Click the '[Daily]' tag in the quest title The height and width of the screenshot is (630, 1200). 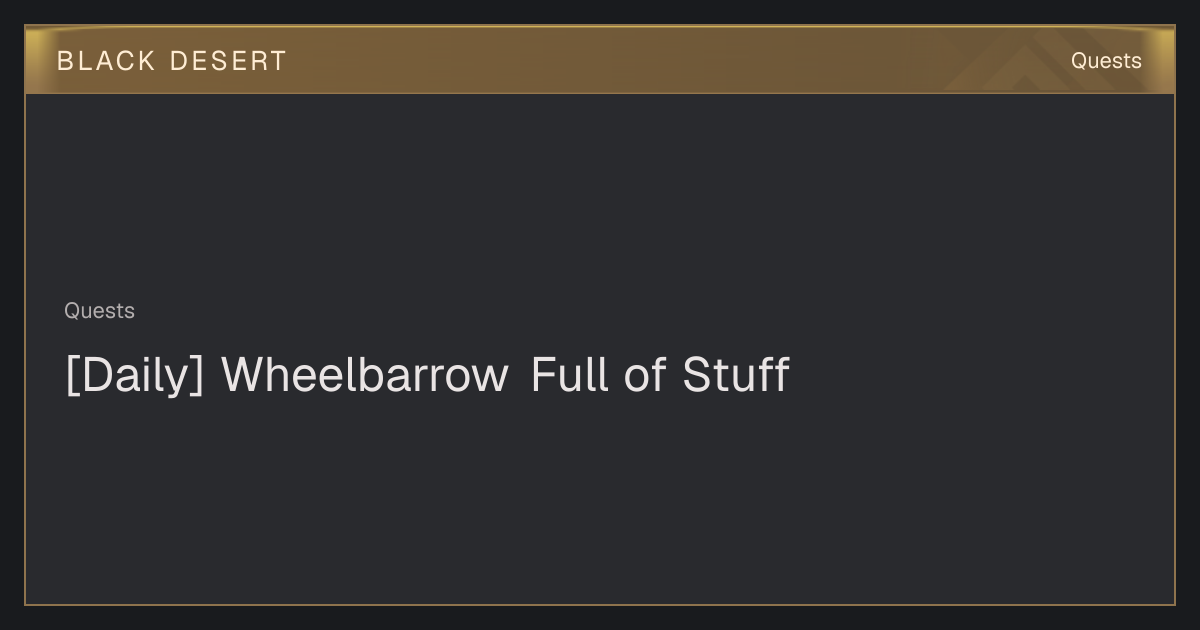pos(135,375)
